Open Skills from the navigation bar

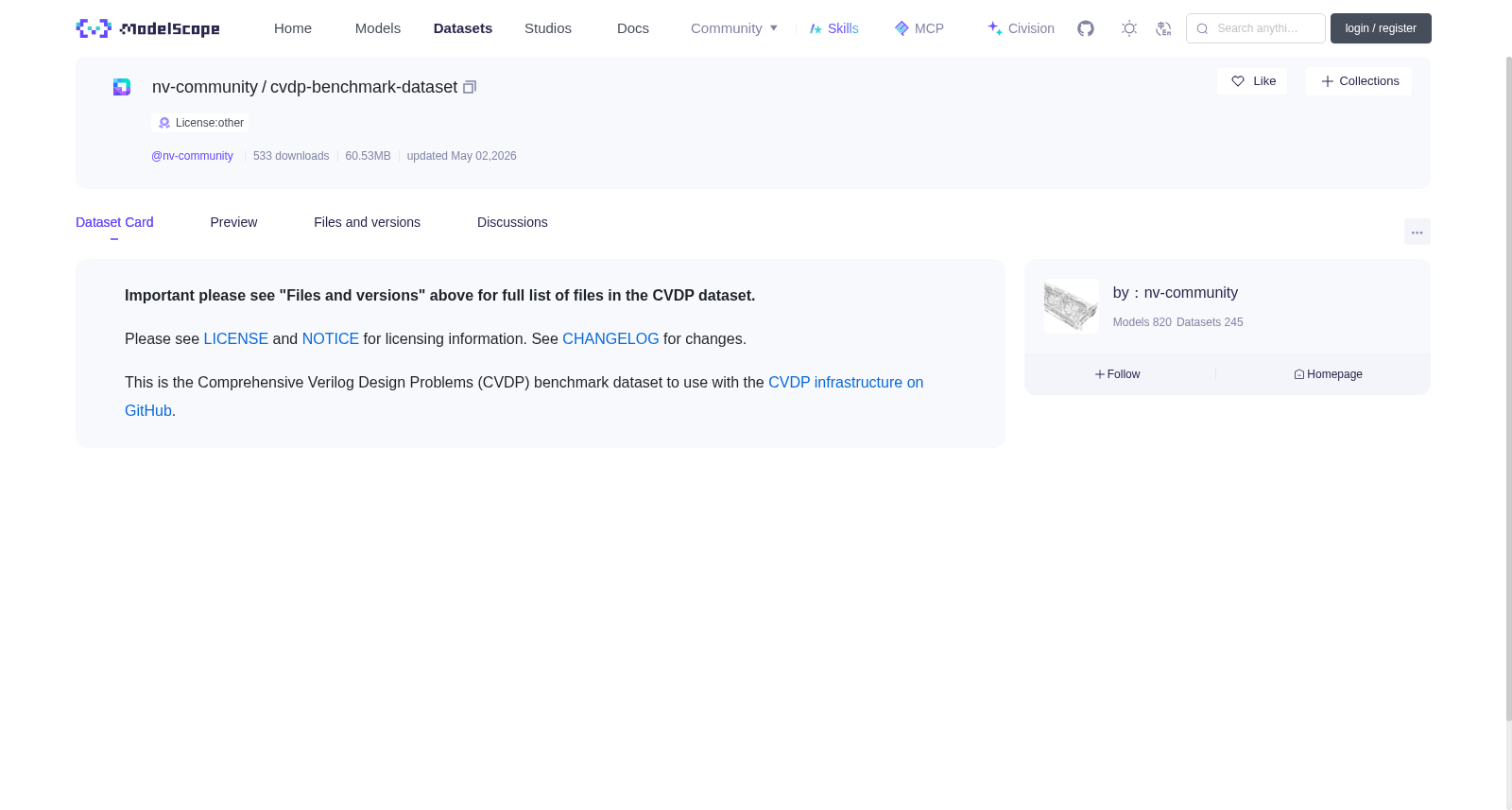tap(833, 28)
